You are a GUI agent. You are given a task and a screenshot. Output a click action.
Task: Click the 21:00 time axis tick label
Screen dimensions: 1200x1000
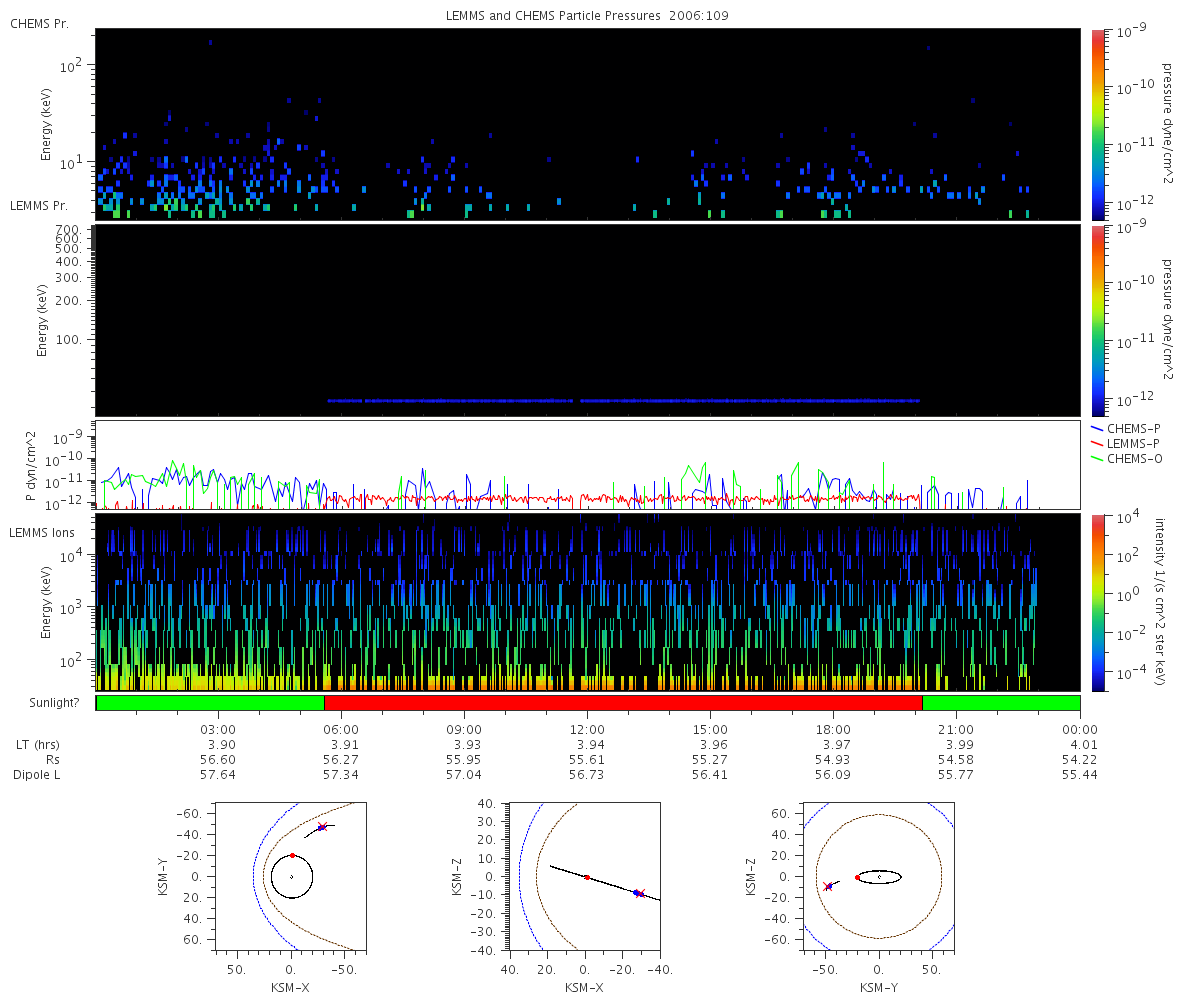(x=957, y=730)
